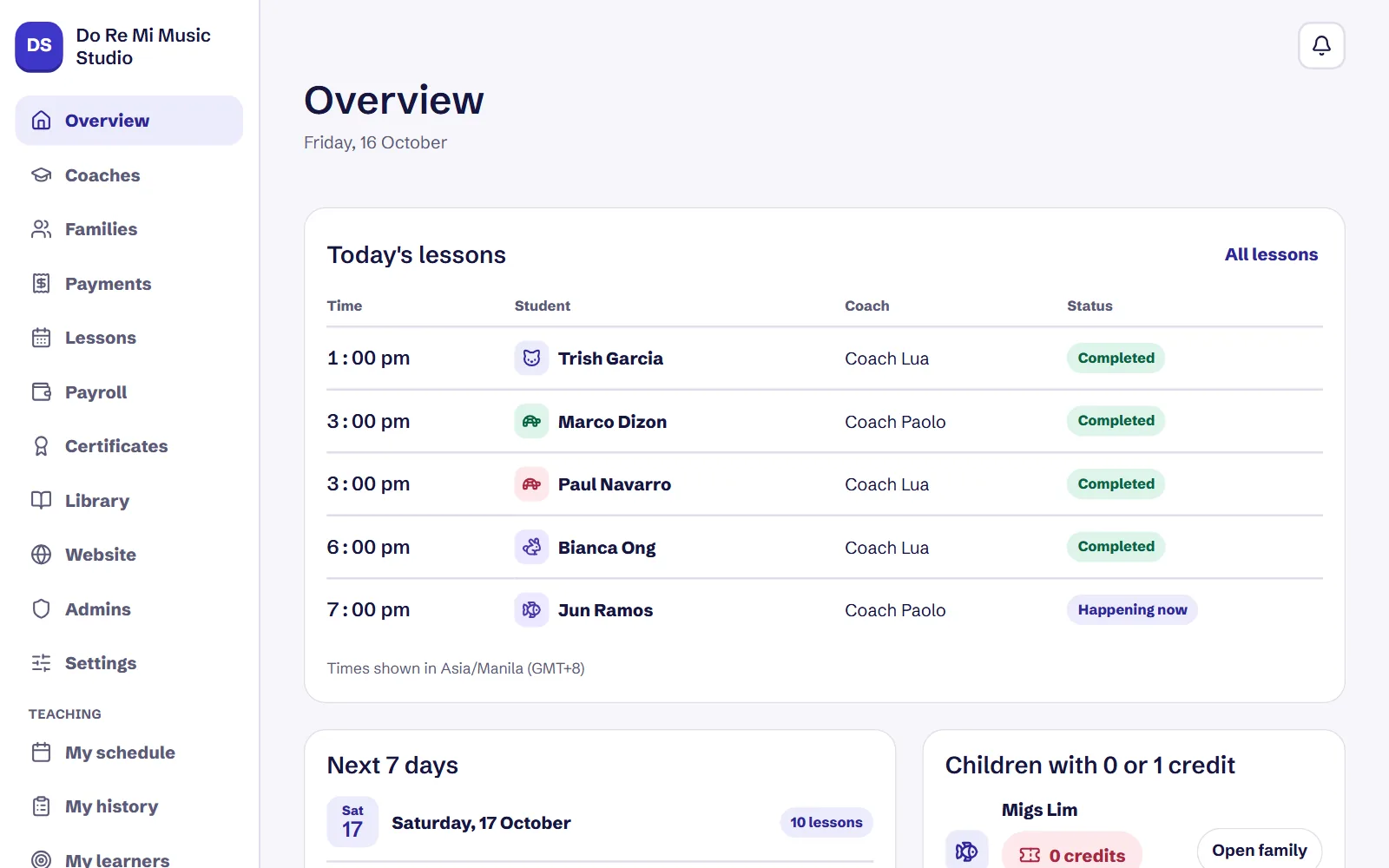Click the Lessons calendar icon
The image size is (1389, 868).
(41, 338)
